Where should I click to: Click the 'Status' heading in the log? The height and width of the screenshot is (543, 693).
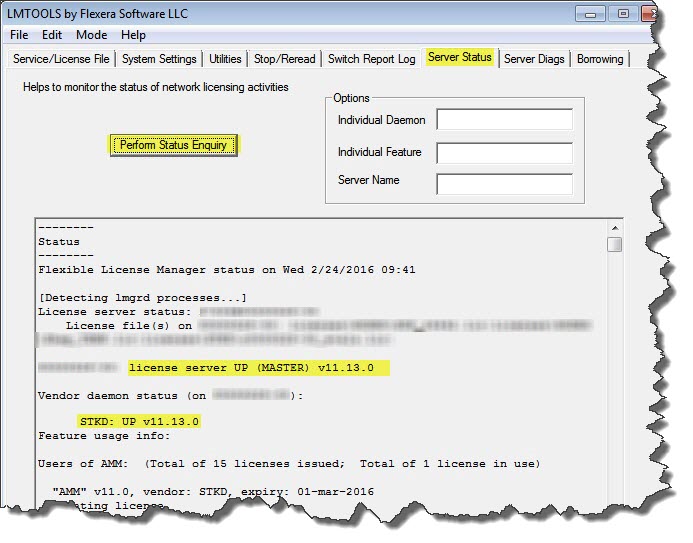59,242
